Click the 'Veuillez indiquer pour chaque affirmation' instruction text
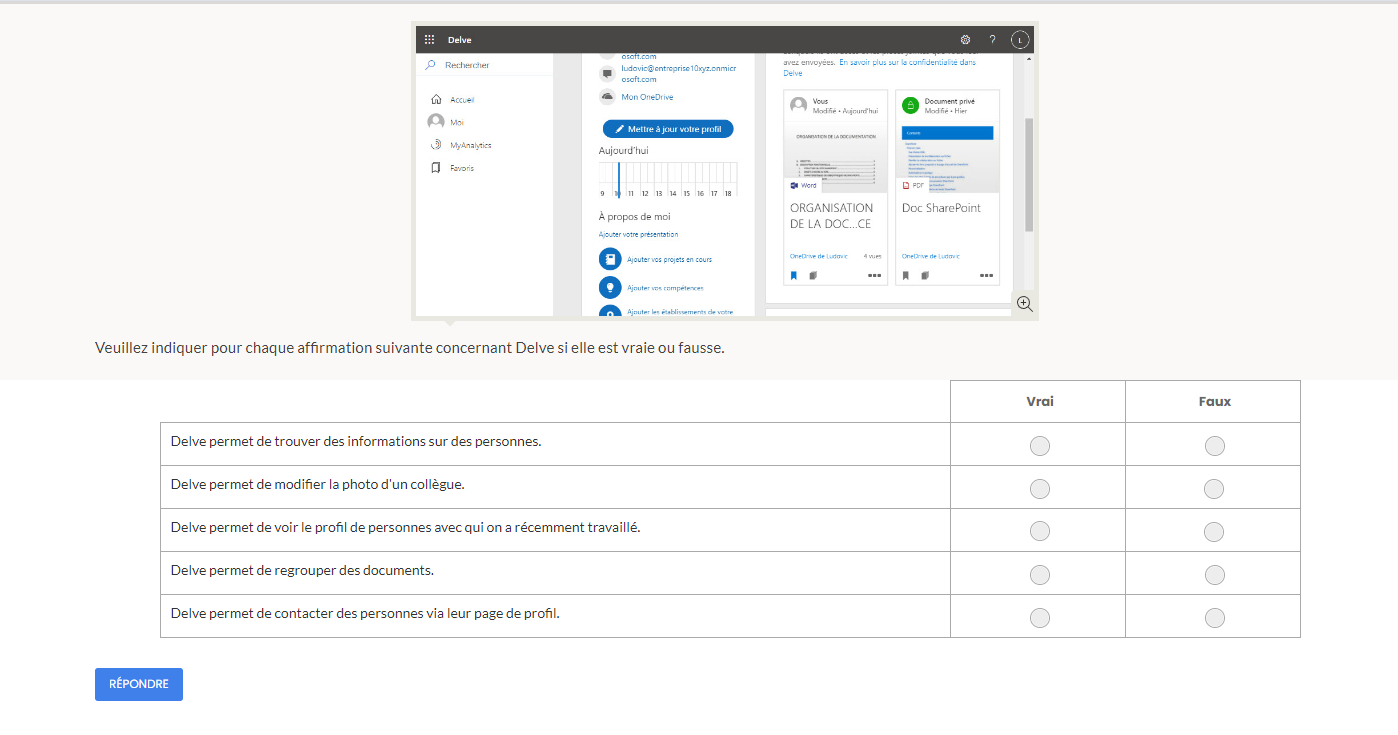The height and width of the screenshot is (735, 1398). 410,348
